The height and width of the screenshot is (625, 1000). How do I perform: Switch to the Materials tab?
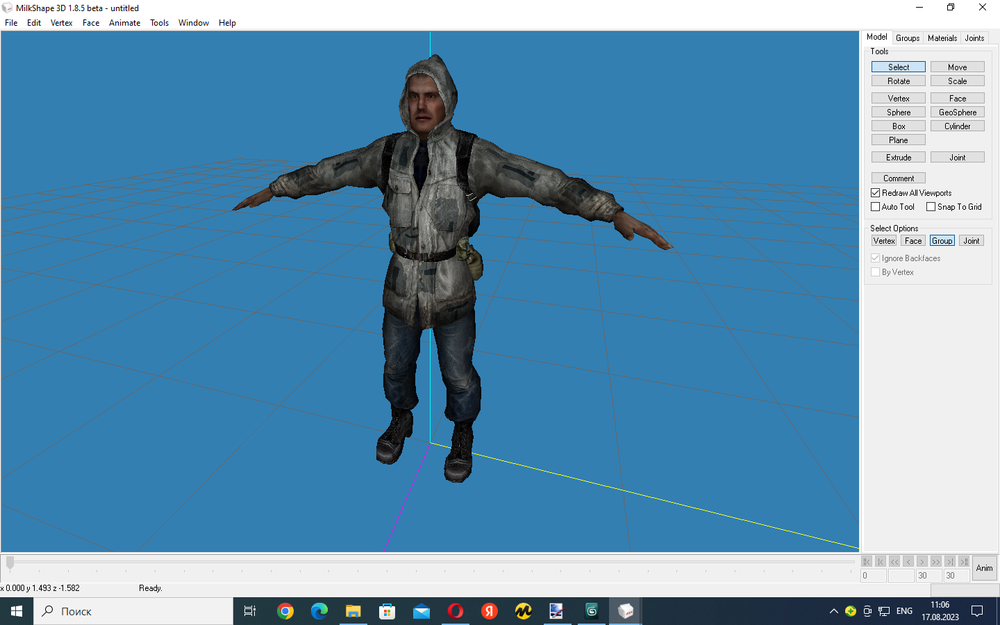point(941,37)
